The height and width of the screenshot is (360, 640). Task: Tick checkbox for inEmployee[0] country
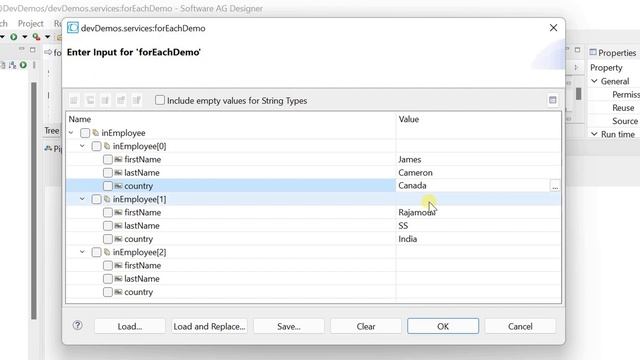[x=108, y=186]
